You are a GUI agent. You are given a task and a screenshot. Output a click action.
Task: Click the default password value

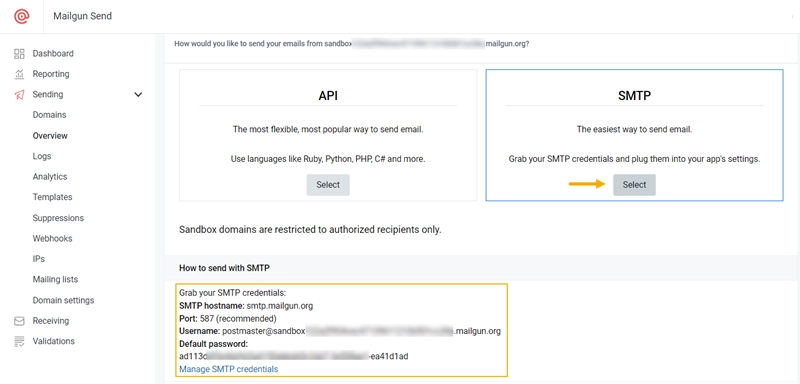tap(293, 356)
